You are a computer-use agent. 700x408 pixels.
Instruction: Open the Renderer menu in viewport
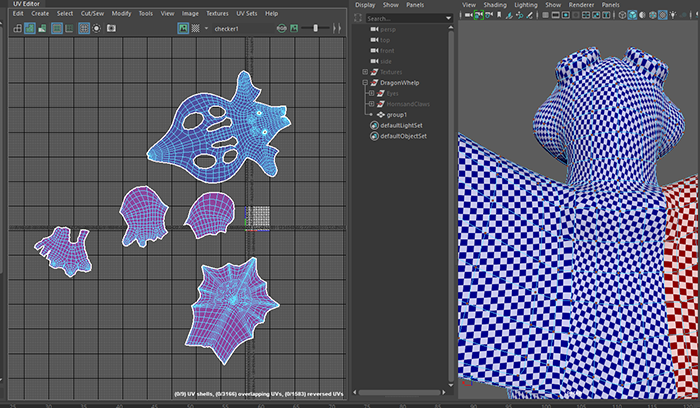(x=582, y=5)
